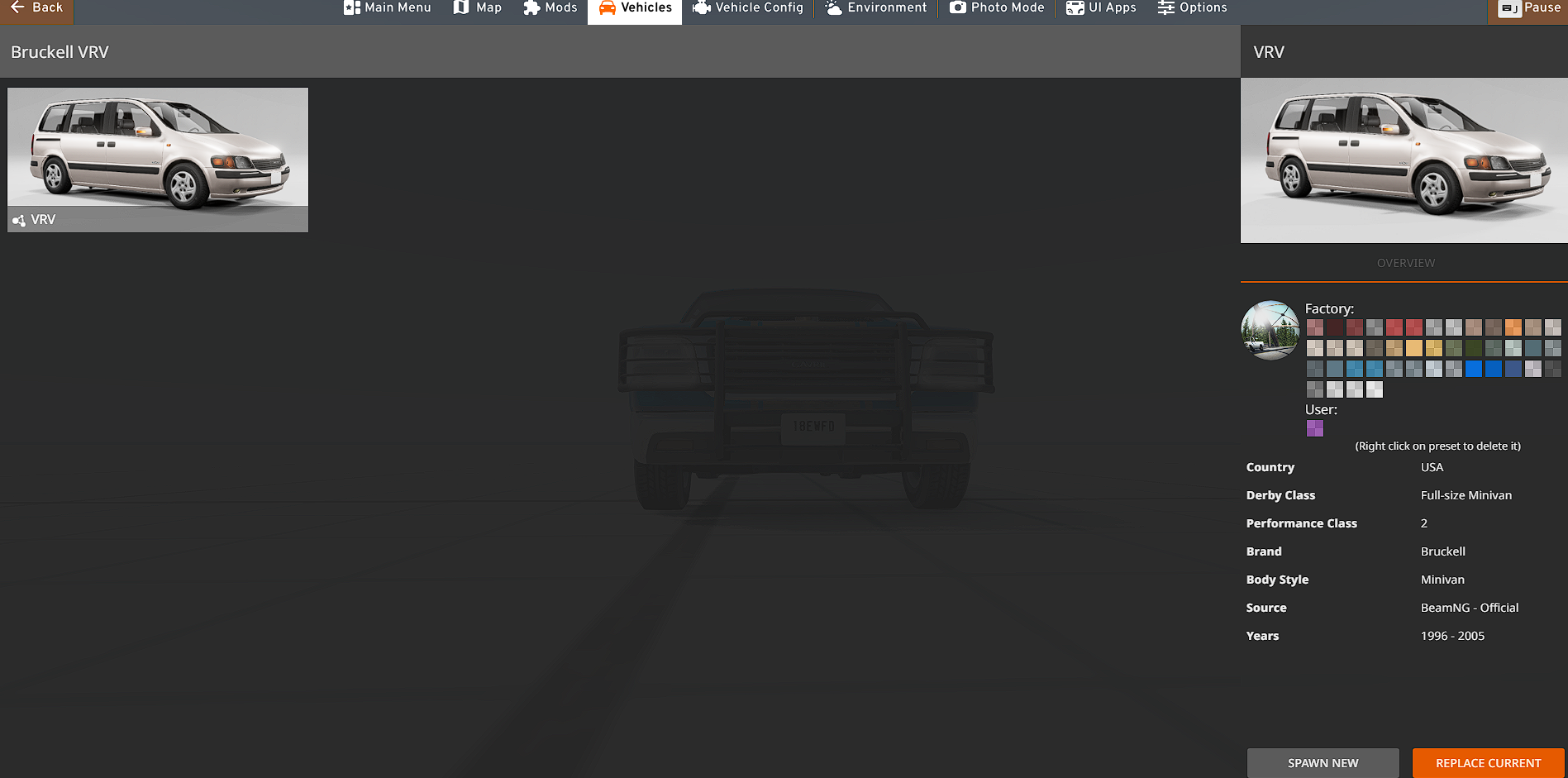Click the Years value 1996 - 2005
Viewport: 1568px width, 778px height.
coord(1452,636)
